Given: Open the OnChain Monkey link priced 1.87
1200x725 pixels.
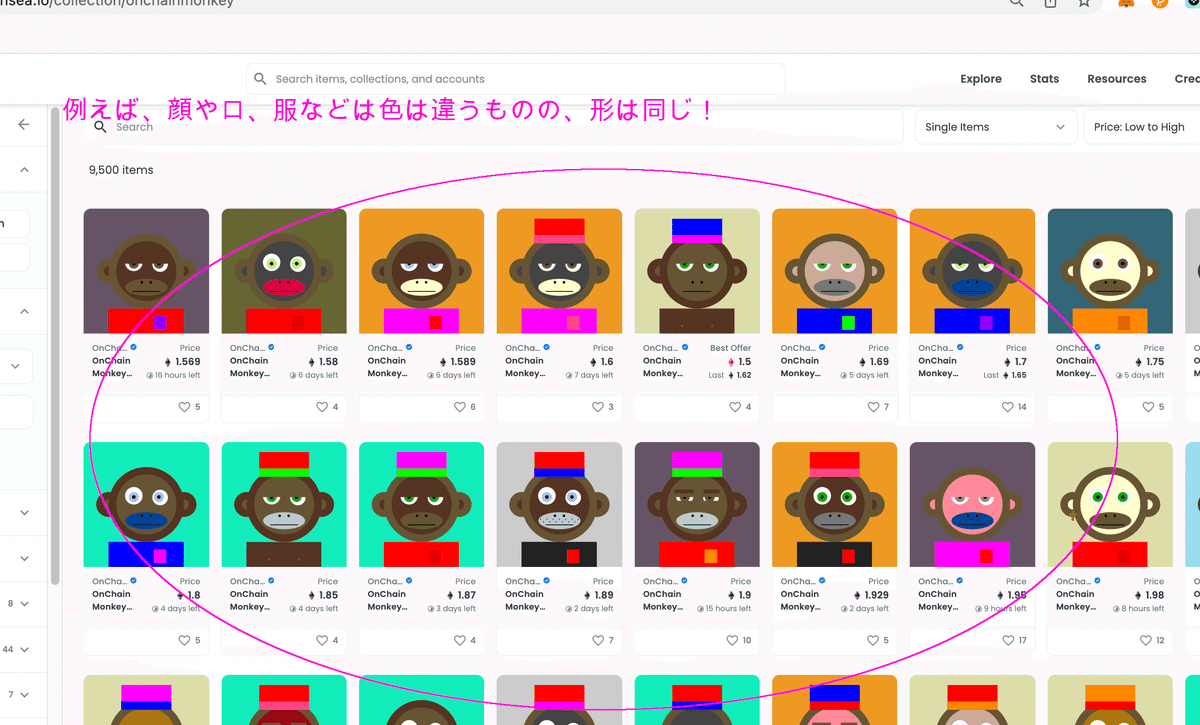Looking at the screenshot, I should (387, 600).
